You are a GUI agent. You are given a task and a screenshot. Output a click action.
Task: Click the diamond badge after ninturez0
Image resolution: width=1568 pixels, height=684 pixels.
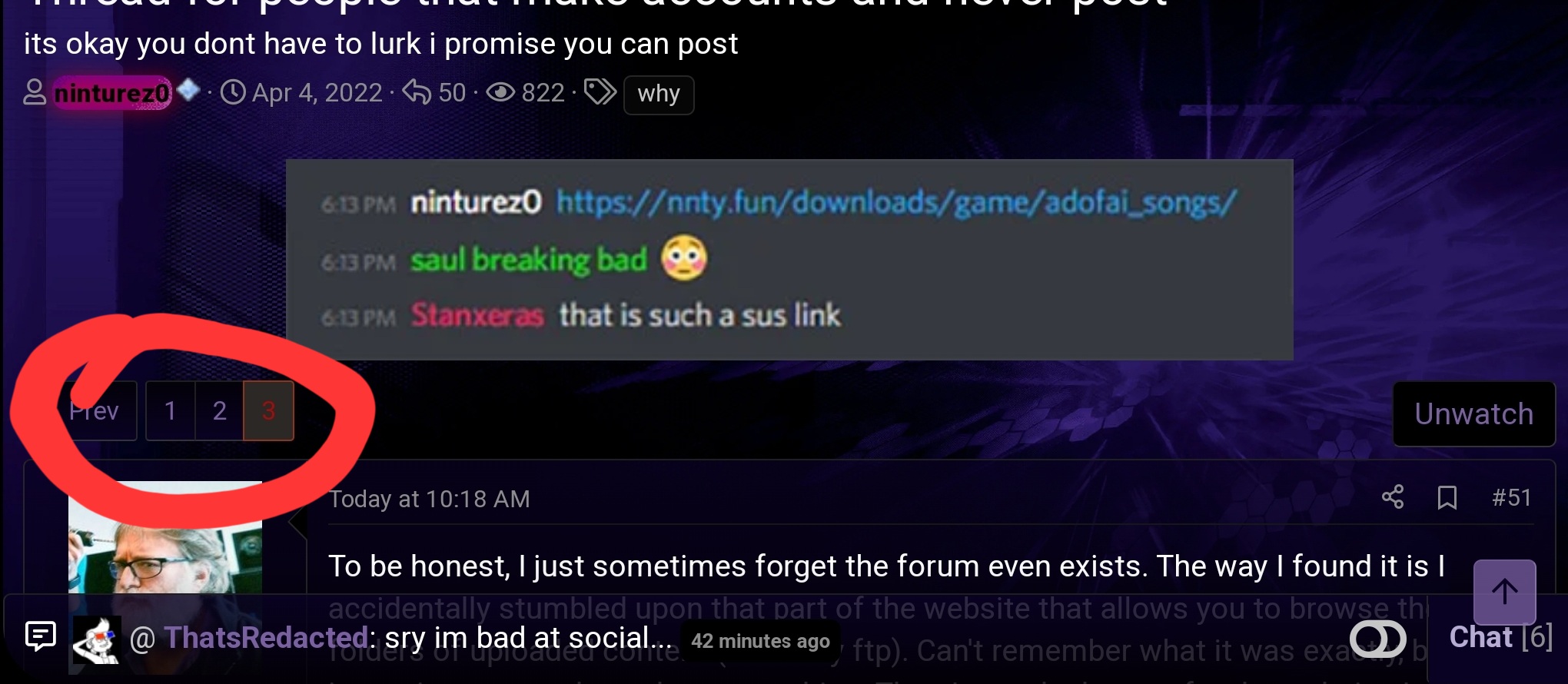coord(188,91)
